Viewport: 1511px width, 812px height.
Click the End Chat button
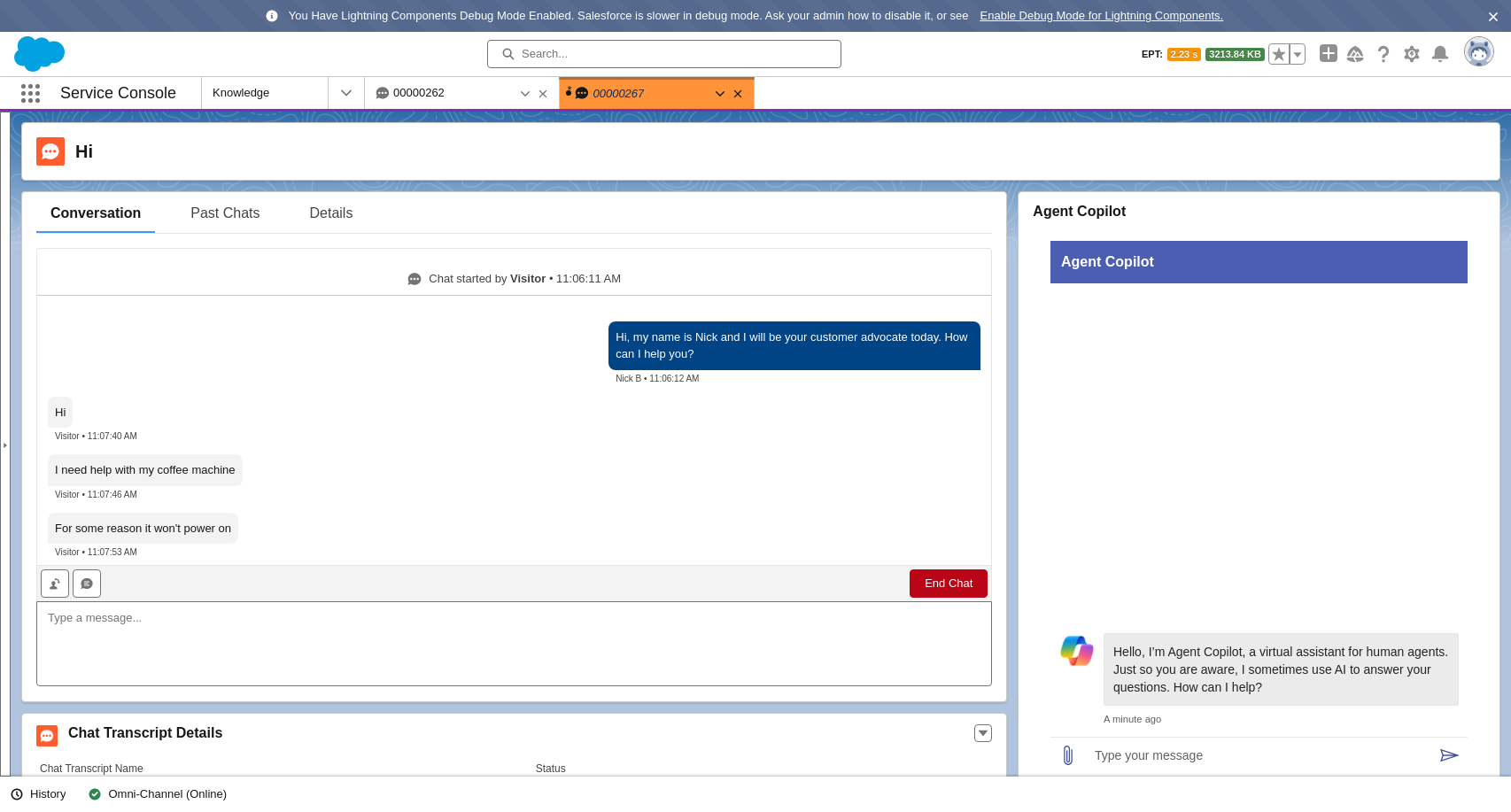948,583
